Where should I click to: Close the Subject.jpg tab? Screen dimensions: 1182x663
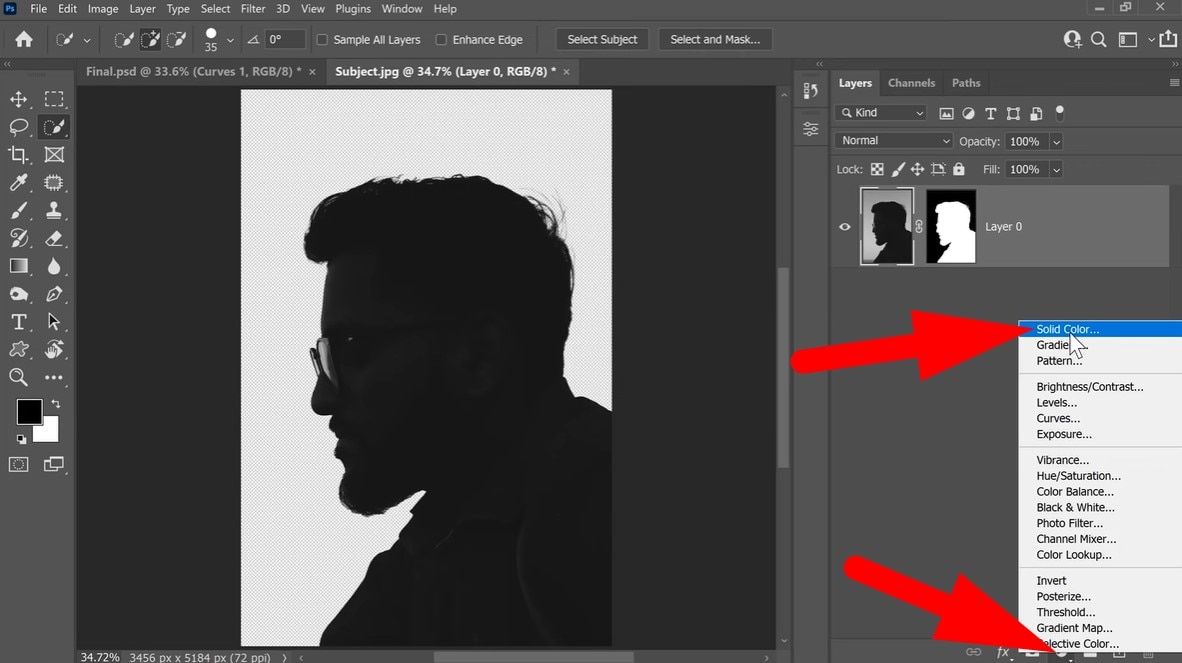pos(566,72)
